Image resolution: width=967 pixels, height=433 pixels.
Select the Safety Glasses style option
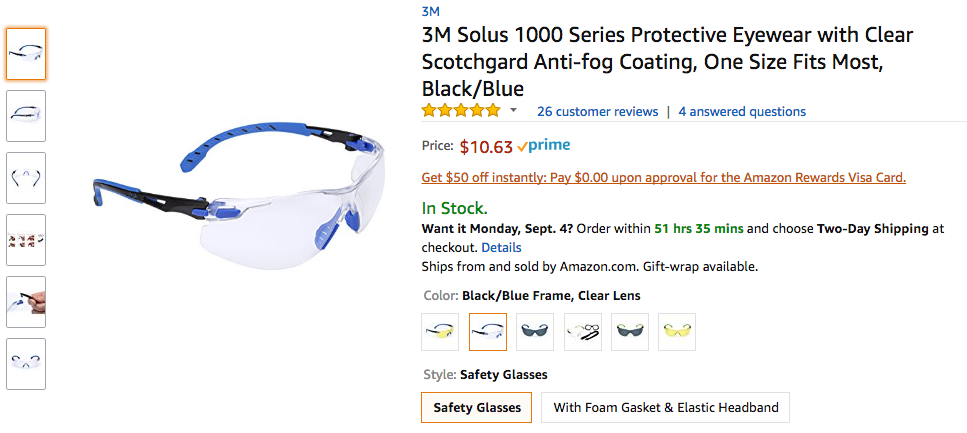[x=477, y=408]
